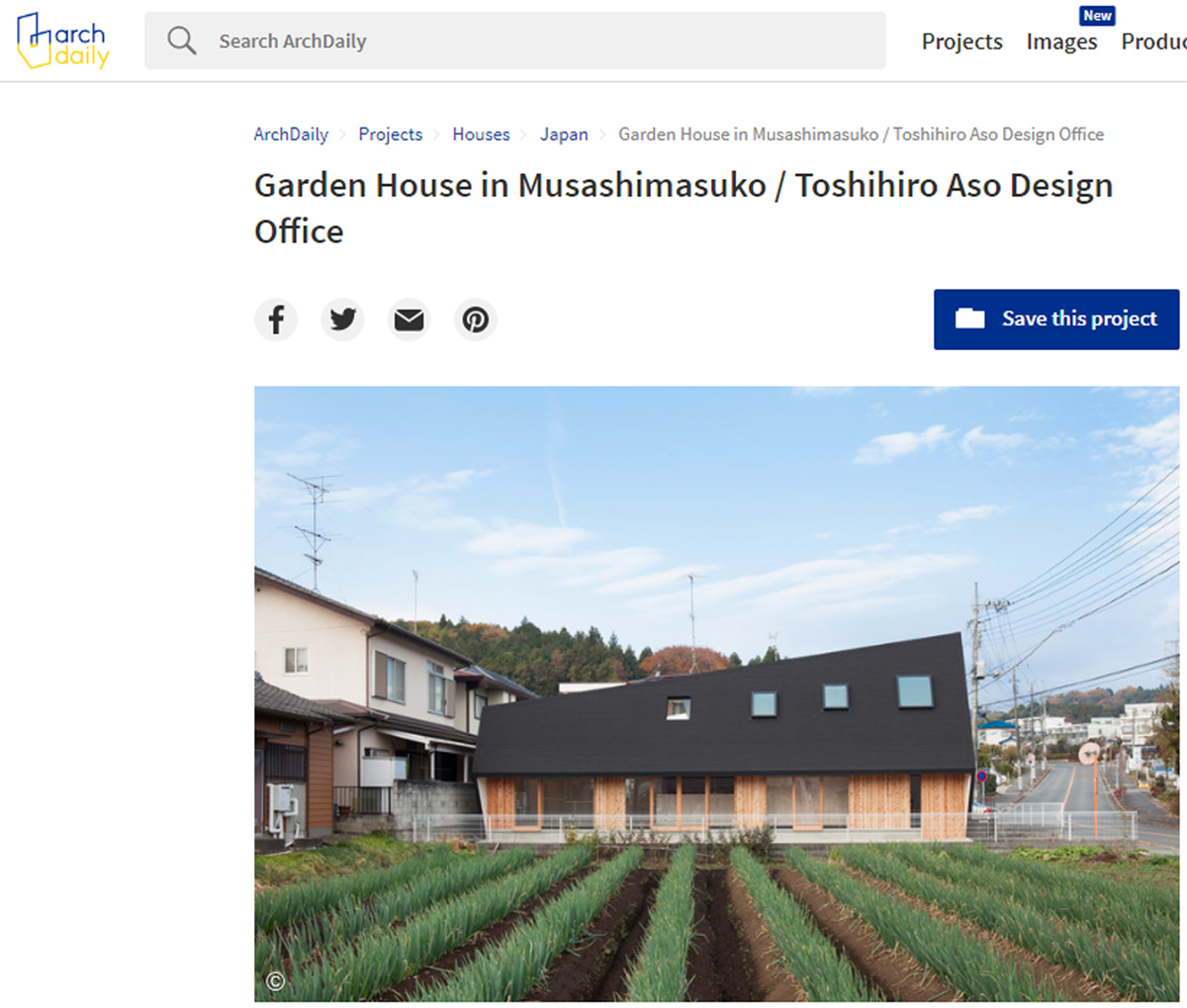1187x1008 pixels.
Task: Open the main Garden House photo
Action: click(716, 692)
